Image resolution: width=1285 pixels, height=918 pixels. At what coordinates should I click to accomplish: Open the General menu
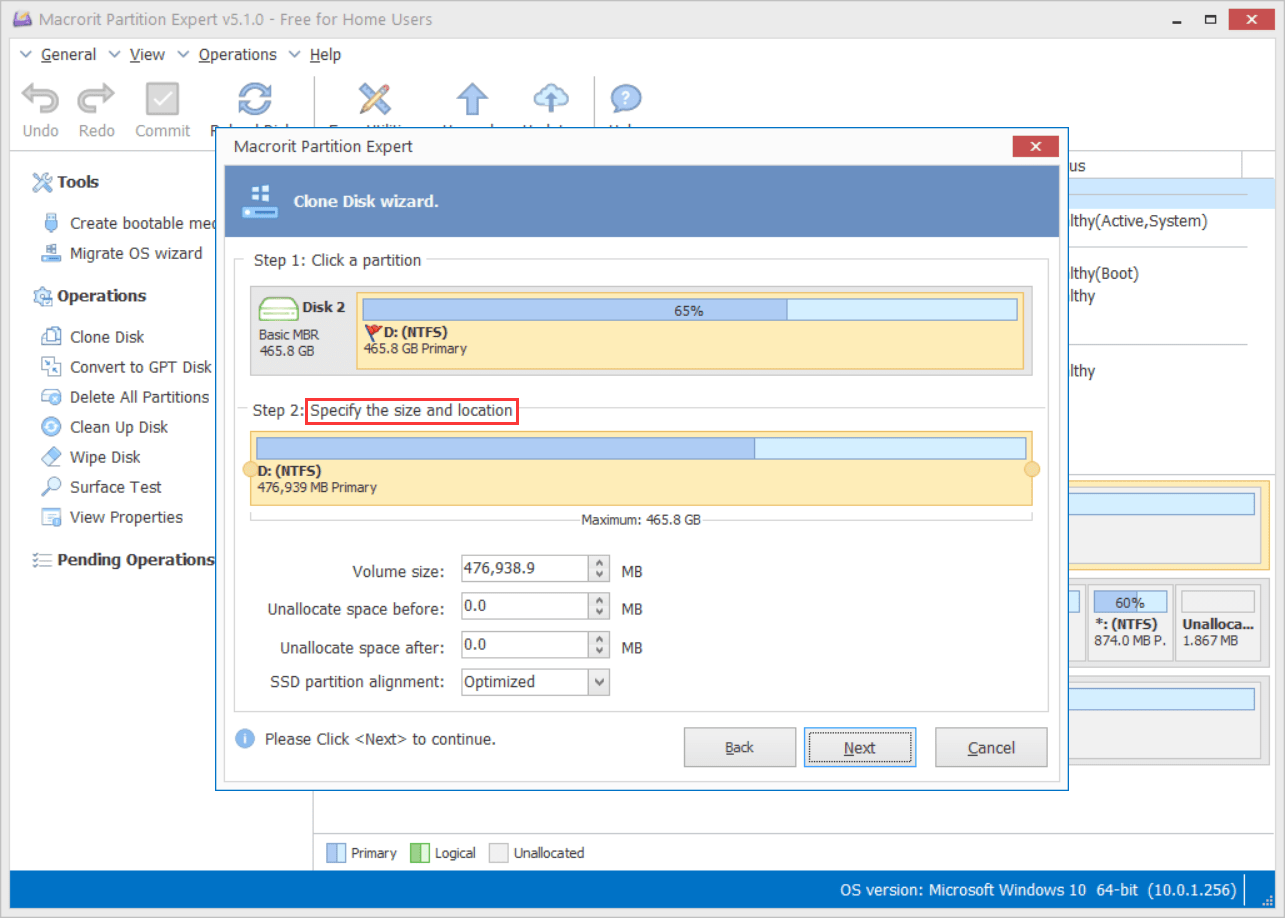68,55
